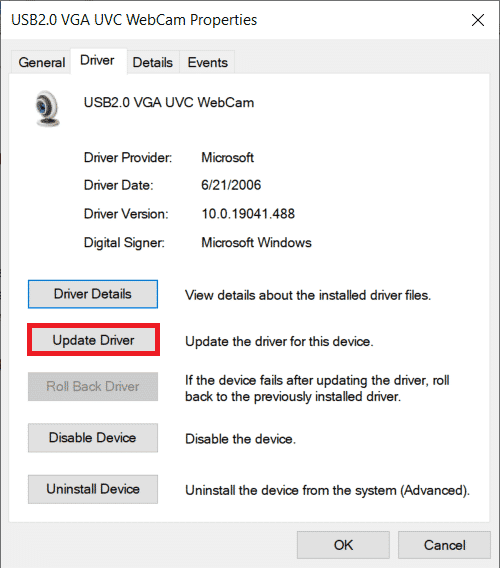Close the WebCam Properties dialog
The height and width of the screenshot is (568, 500).
coord(478,20)
